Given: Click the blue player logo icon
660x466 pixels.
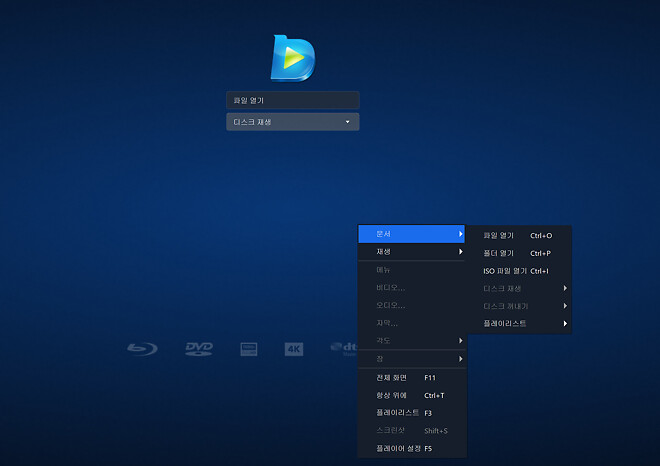Looking at the screenshot, I should [292, 58].
